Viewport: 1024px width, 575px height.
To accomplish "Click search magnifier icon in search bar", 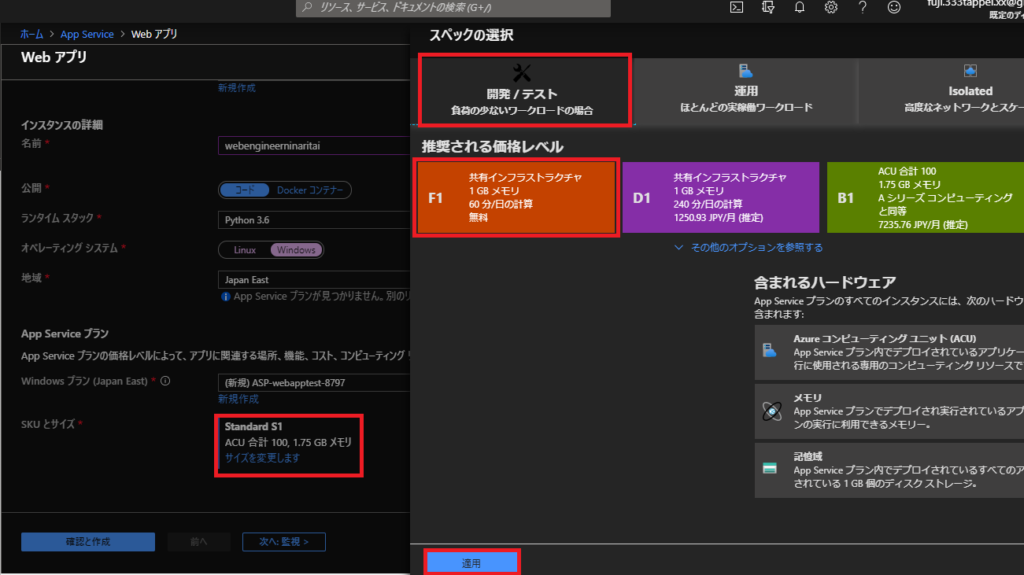I will pyautogui.click(x=308, y=7).
